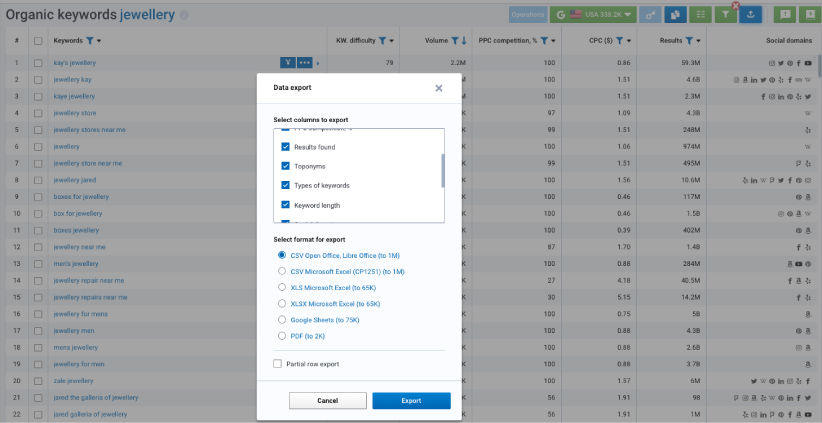Click the Volume column filter funnel
822x423 pixels.
(455, 40)
